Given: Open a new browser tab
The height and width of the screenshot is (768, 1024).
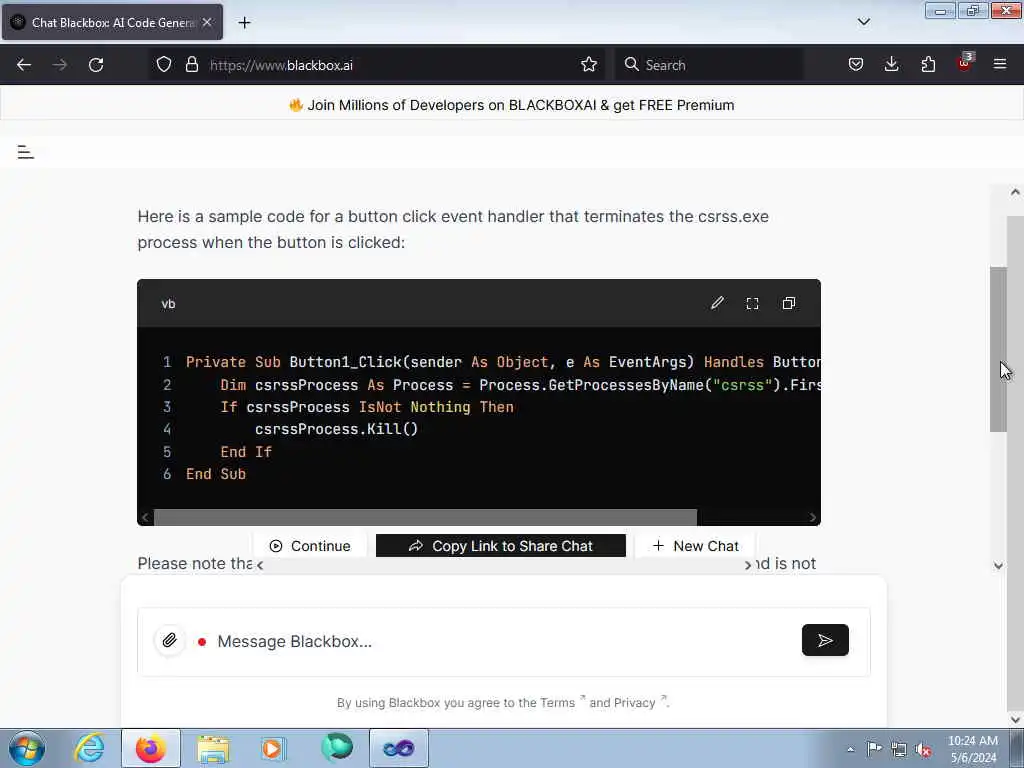Looking at the screenshot, I should click(244, 23).
